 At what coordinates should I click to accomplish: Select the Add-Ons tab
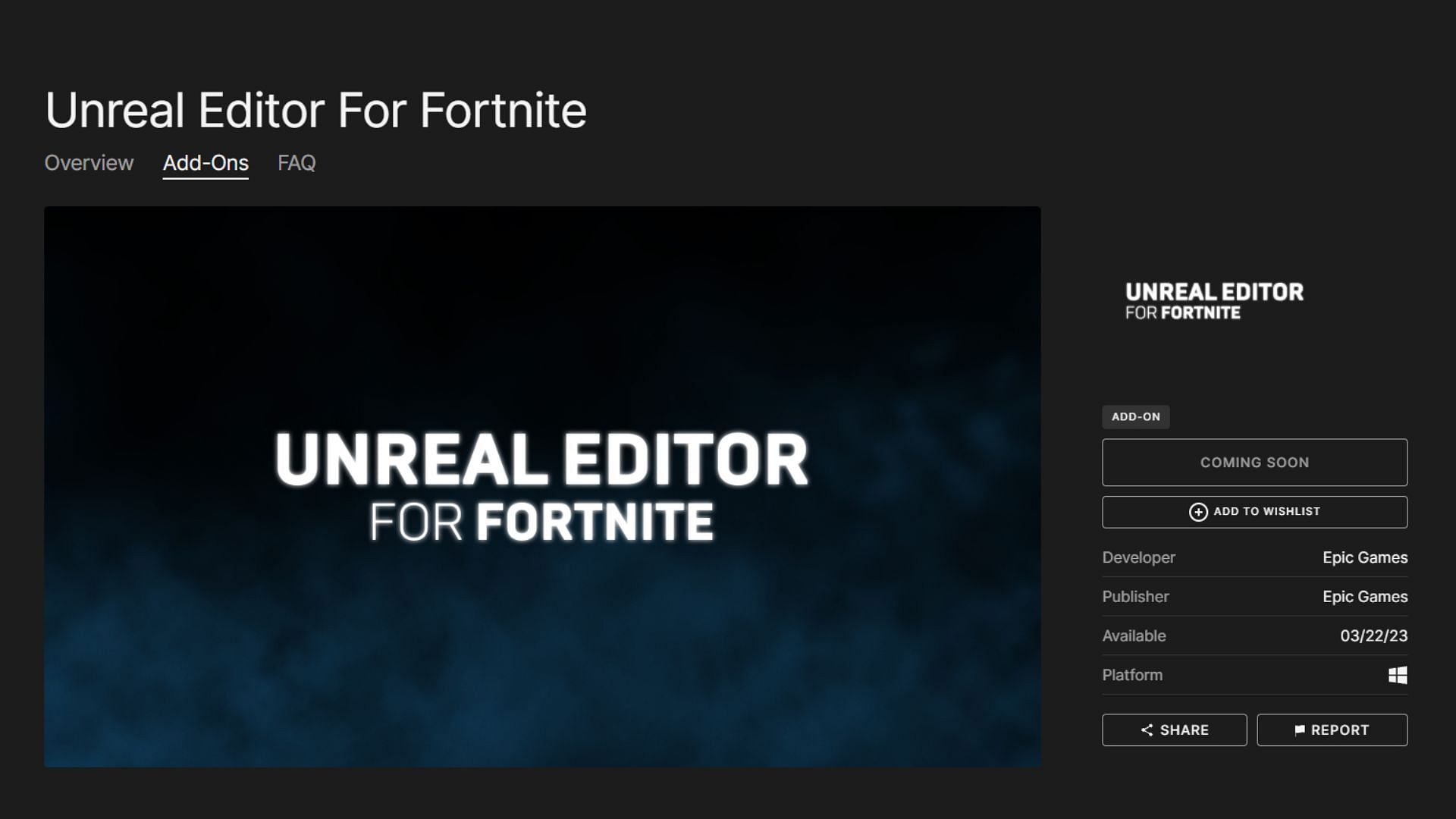point(206,163)
